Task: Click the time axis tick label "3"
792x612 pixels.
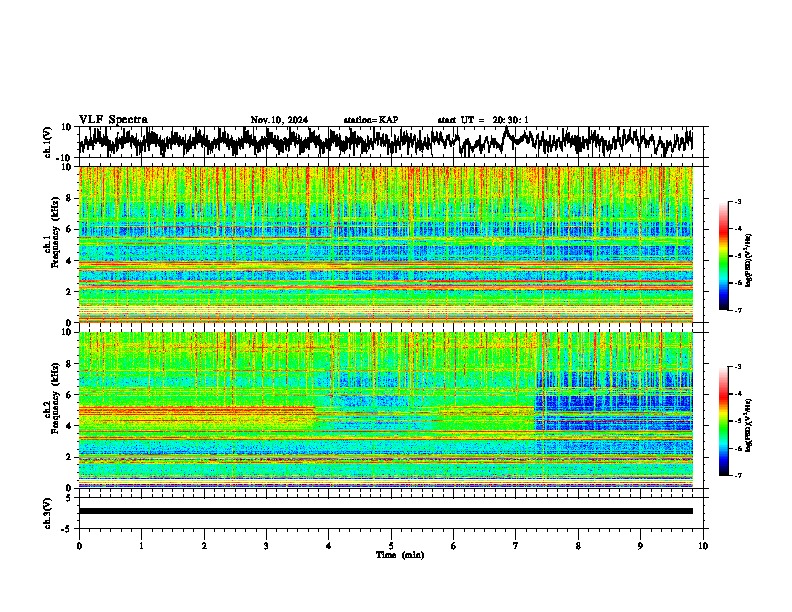Action: 266,546
